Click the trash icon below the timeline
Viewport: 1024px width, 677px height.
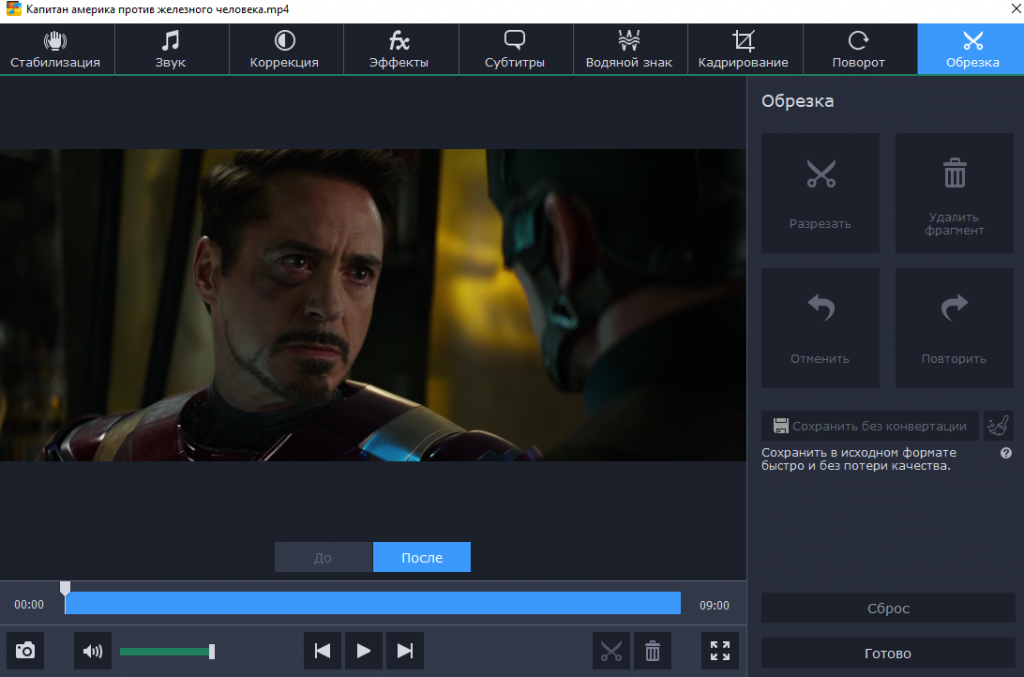tap(652, 651)
